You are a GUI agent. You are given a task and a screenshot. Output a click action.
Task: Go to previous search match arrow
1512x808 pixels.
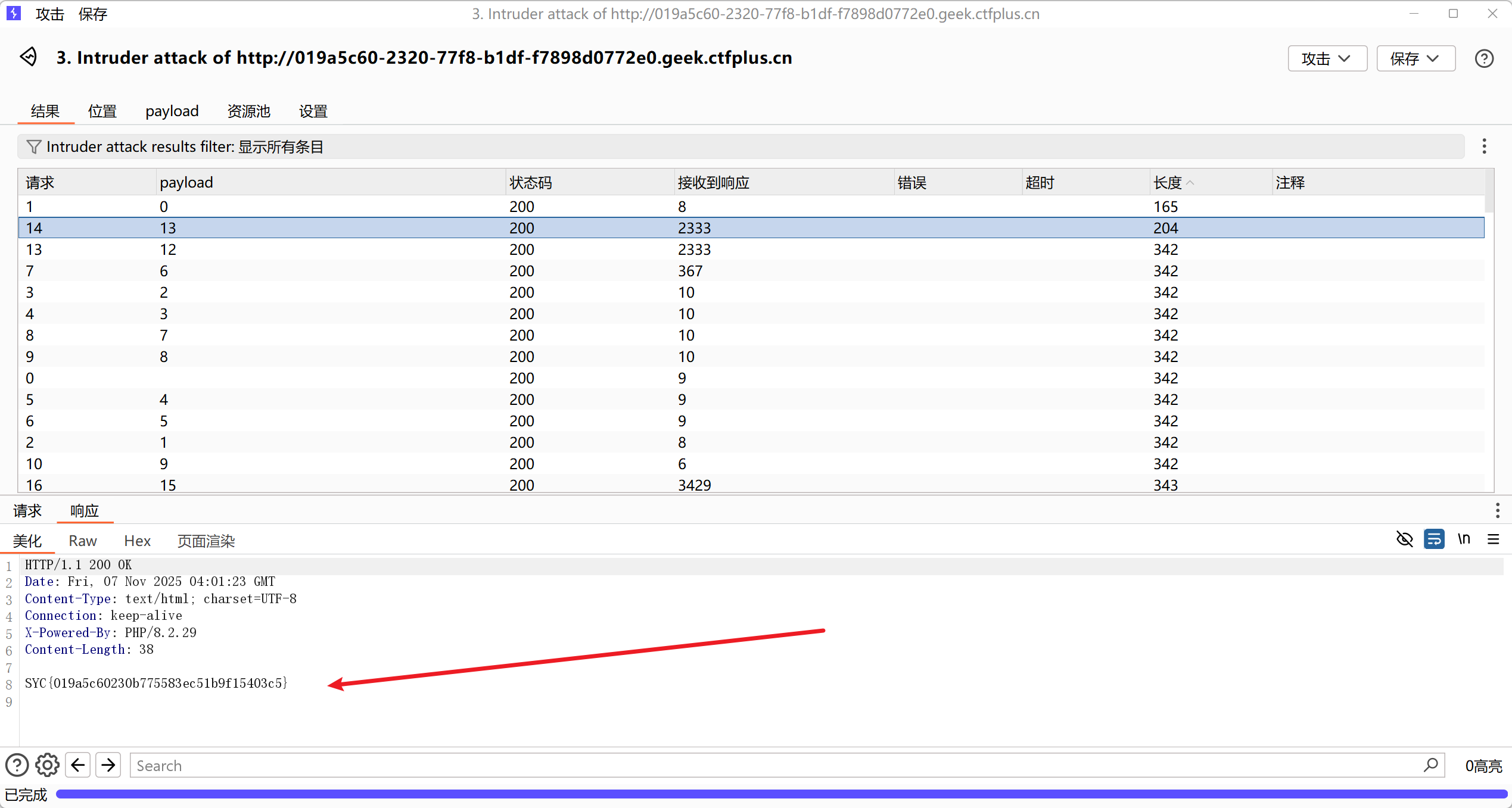coord(78,765)
